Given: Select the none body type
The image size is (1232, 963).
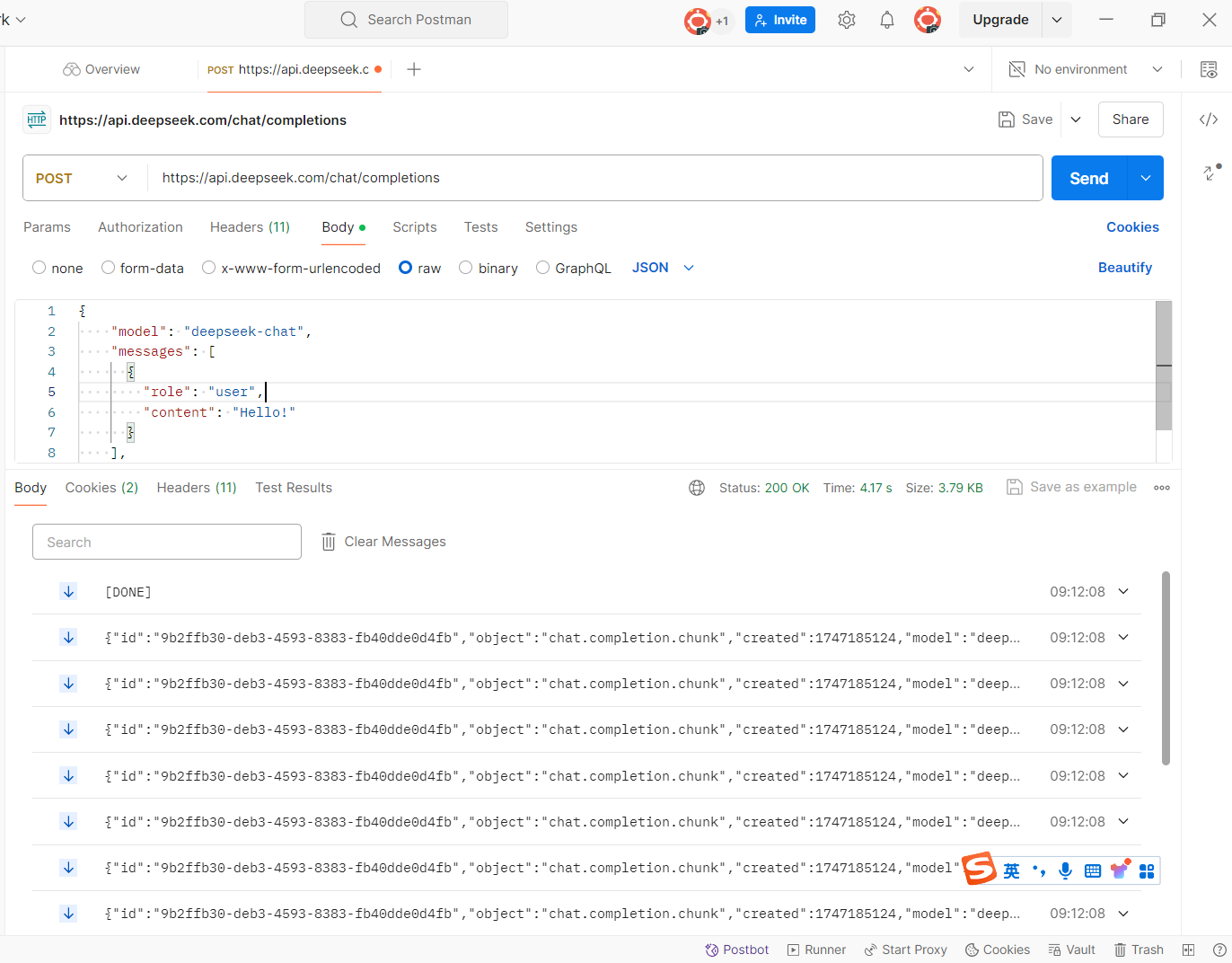Looking at the screenshot, I should click(57, 268).
